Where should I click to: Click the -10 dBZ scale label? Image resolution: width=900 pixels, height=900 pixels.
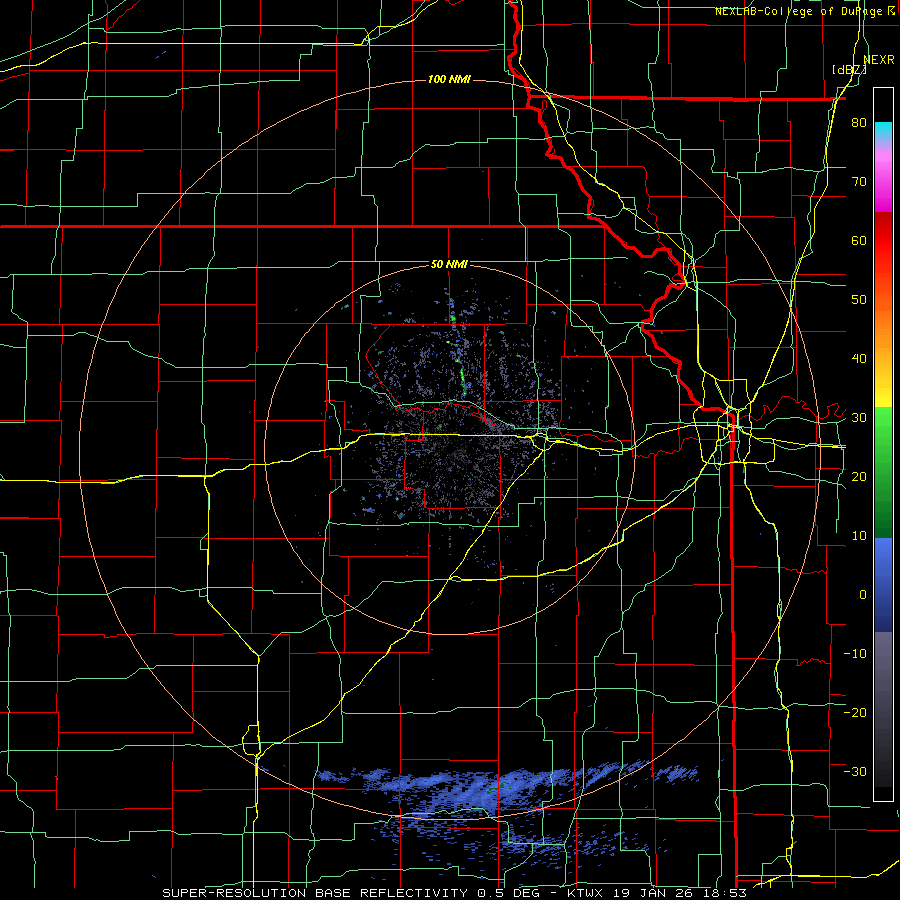click(855, 654)
